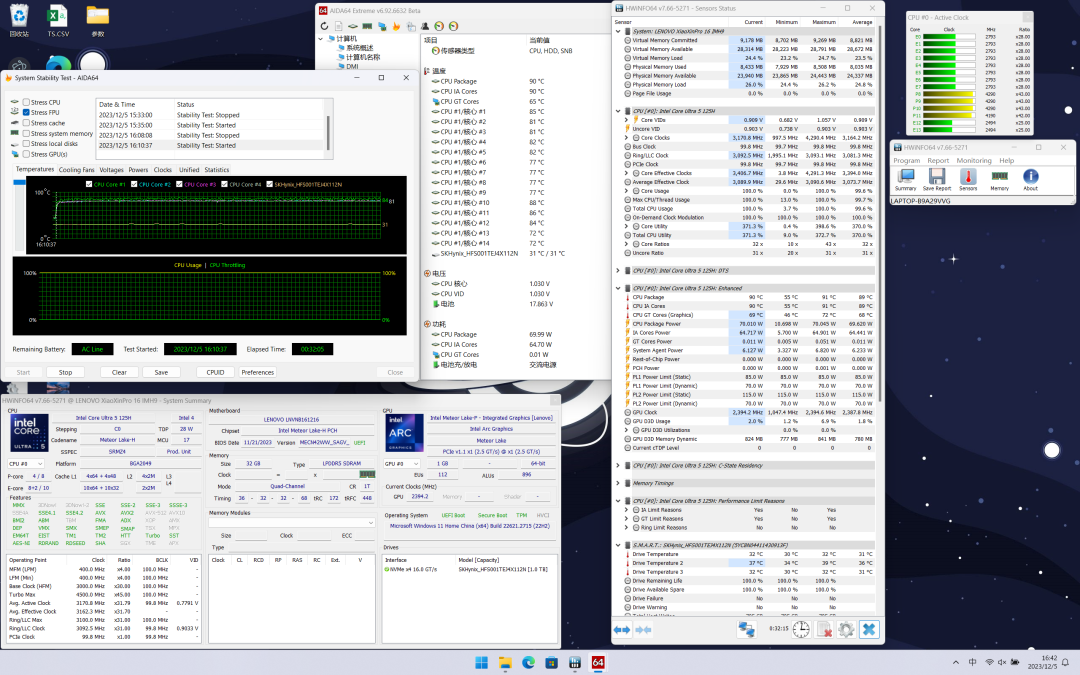This screenshot has height=675, width=1080.
Task: Click the AIDA64 user silhouette toolbar icon
Action: click(x=425, y=26)
